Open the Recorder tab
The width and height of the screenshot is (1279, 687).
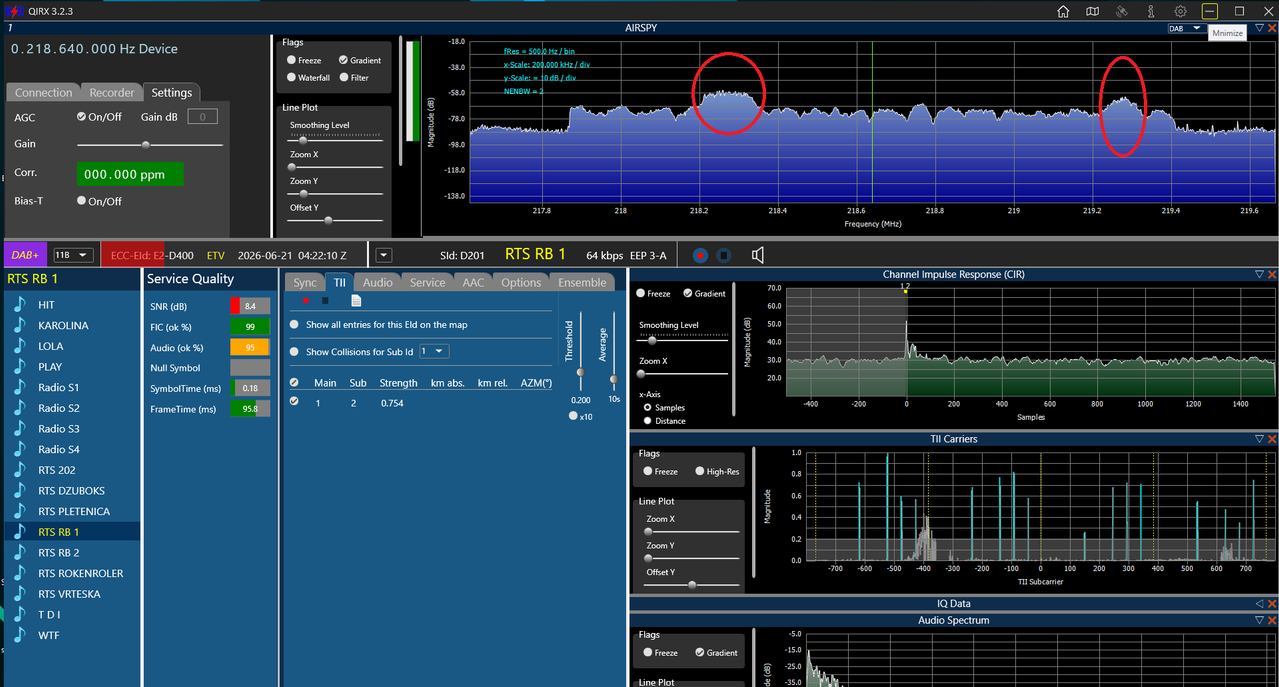(x=112, y=92)
